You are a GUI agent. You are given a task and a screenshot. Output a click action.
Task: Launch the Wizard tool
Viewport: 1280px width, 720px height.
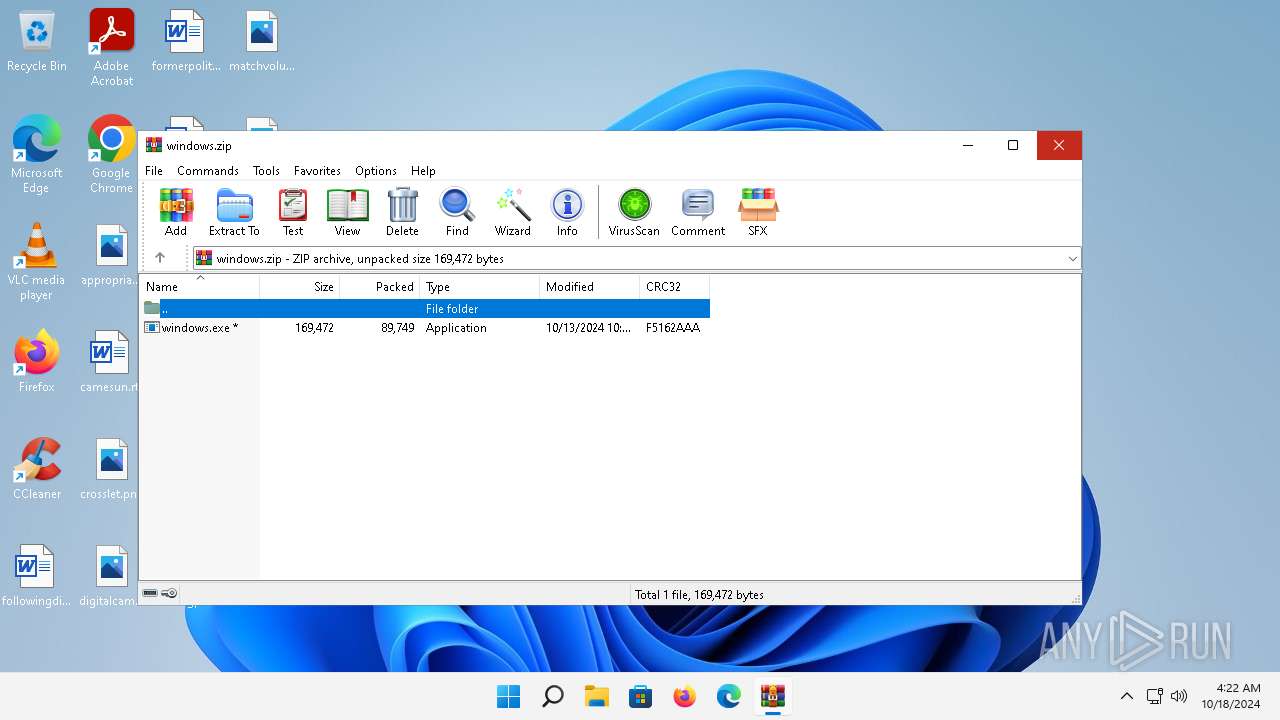tap(513, 212)
